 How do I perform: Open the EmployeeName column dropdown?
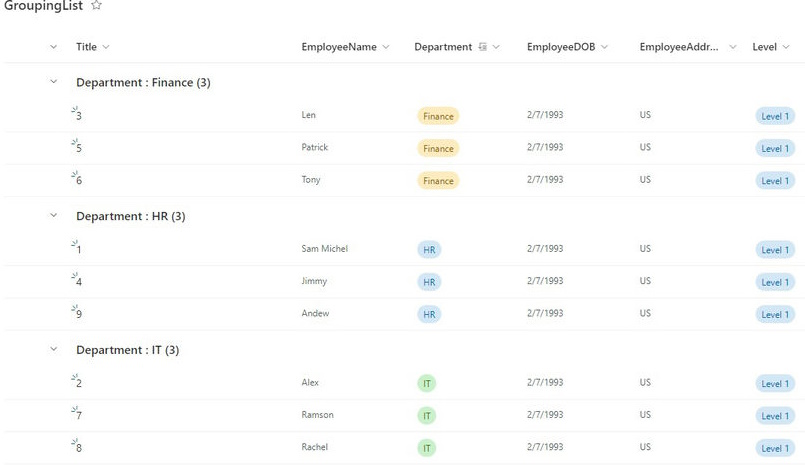(386, 47)
